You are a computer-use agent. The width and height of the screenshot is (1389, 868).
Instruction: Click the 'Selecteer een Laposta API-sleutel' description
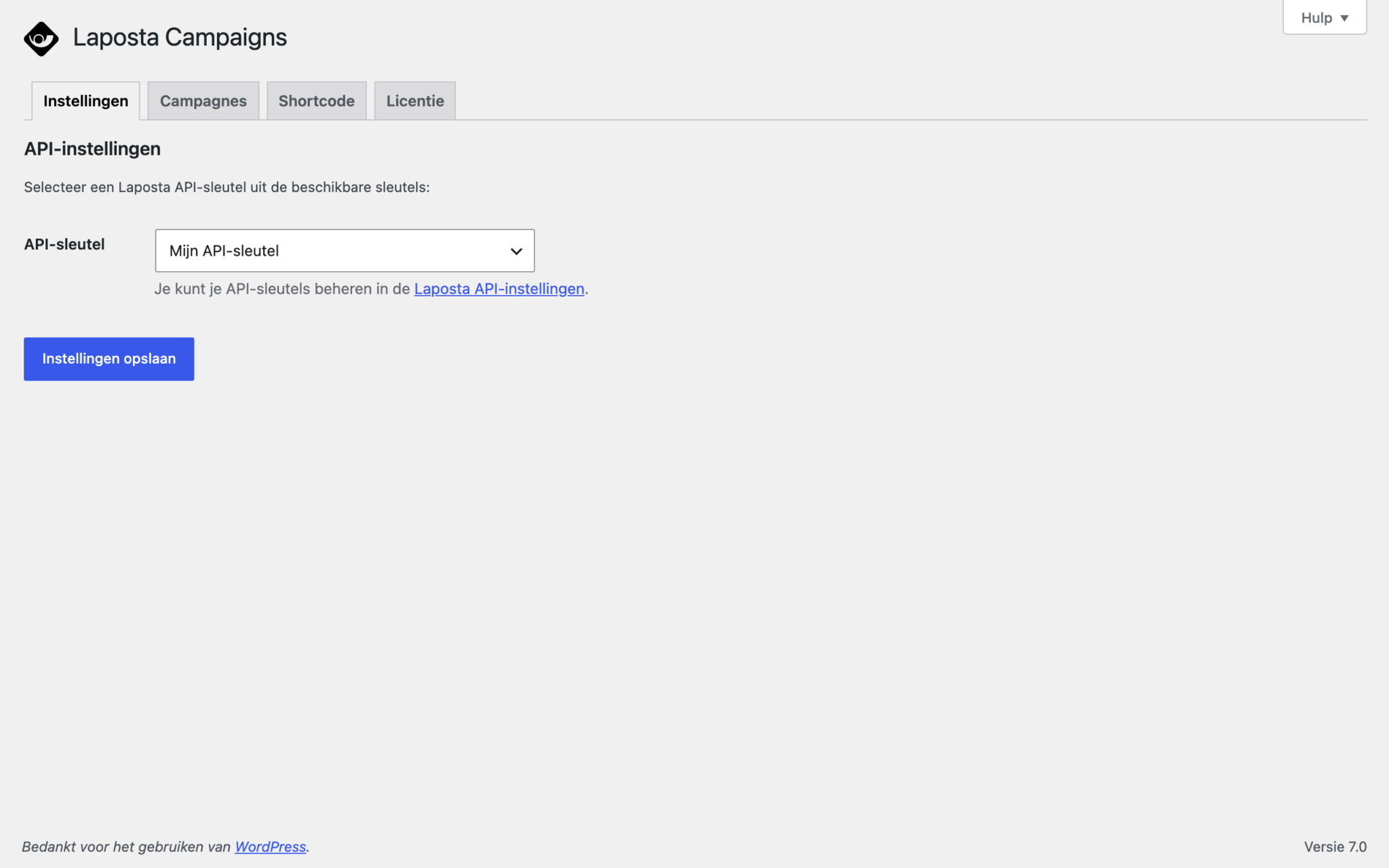tap(227, 187)
